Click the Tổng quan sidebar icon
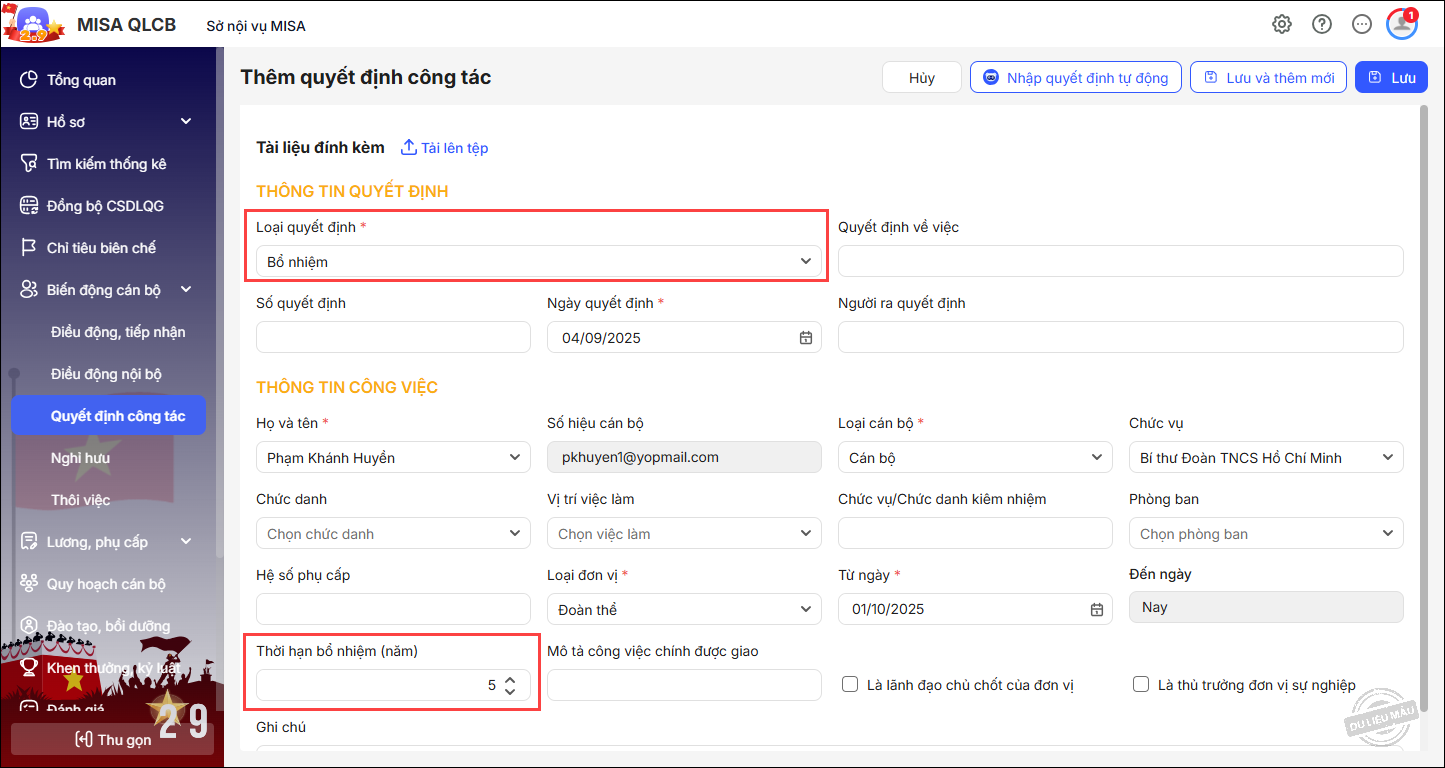Image resolution: width=1445 pixels, height=768 pixels. 29,80
